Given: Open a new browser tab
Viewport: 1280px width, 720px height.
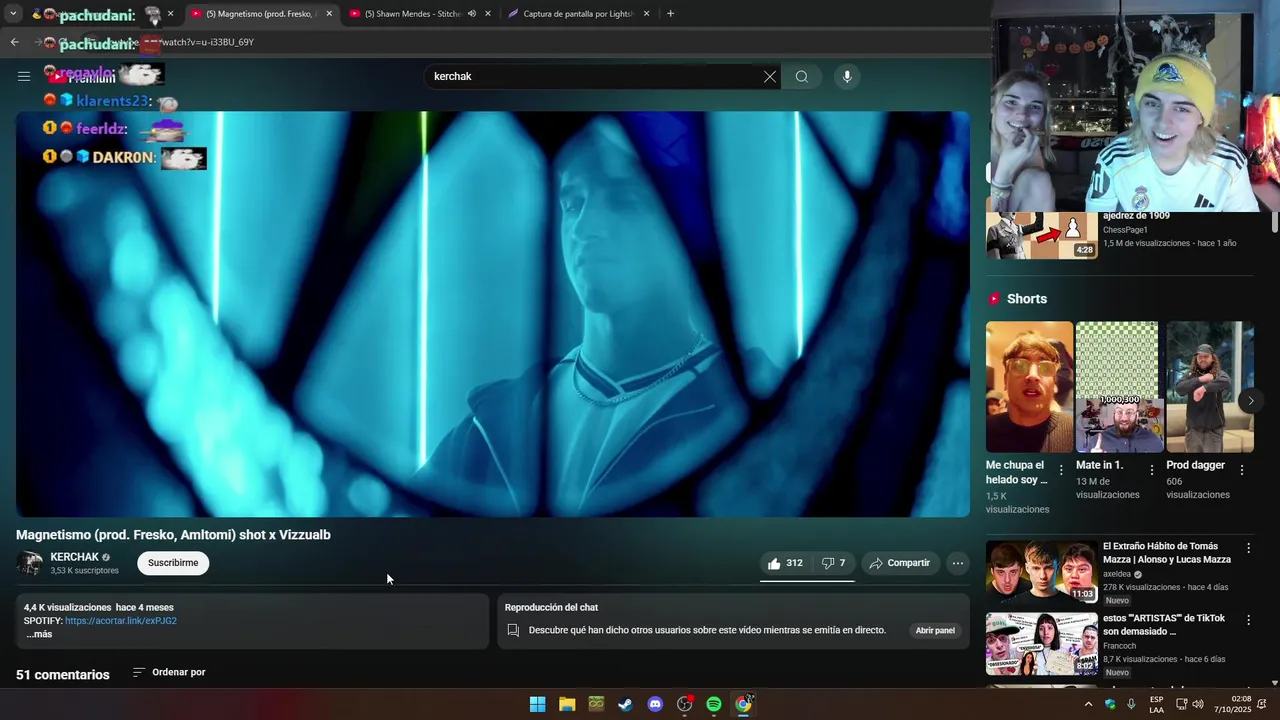Looking at the screenshot, I should point(670,14).
